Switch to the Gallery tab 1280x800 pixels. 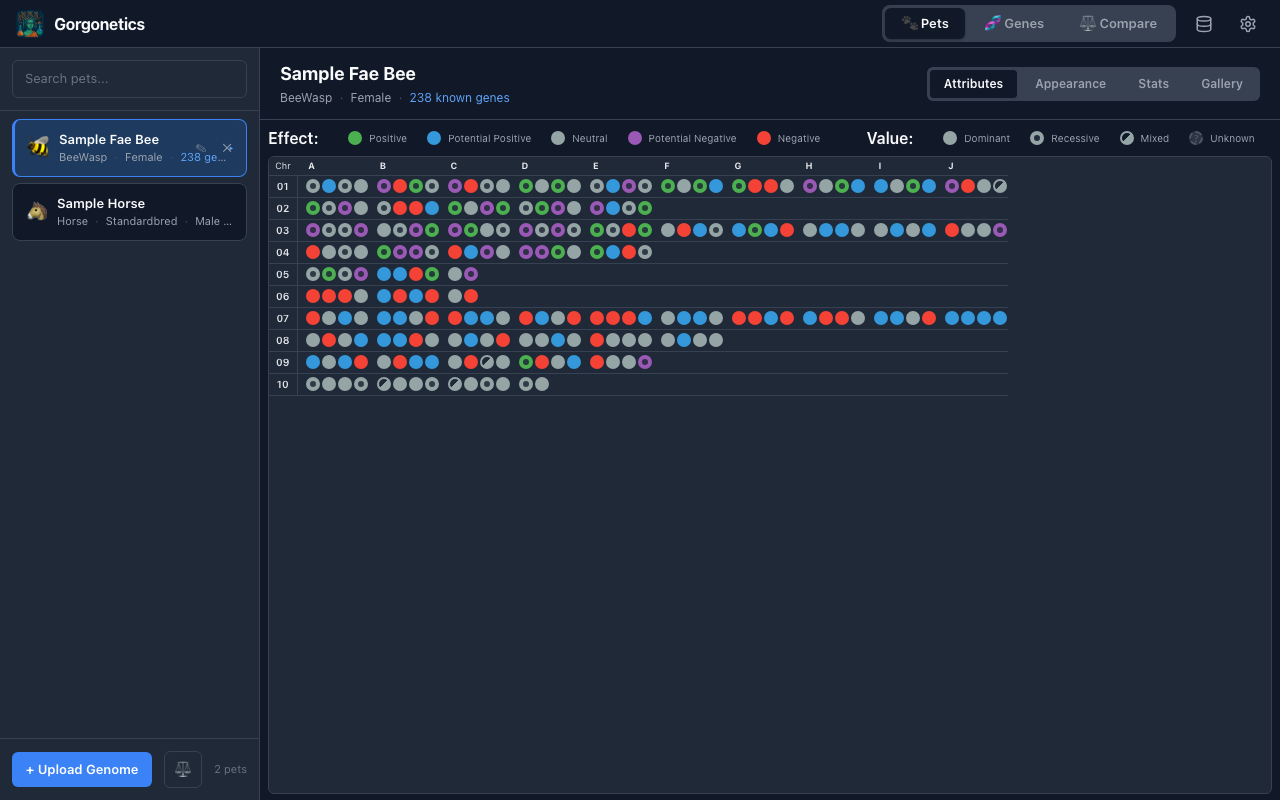pos(1221,84)
